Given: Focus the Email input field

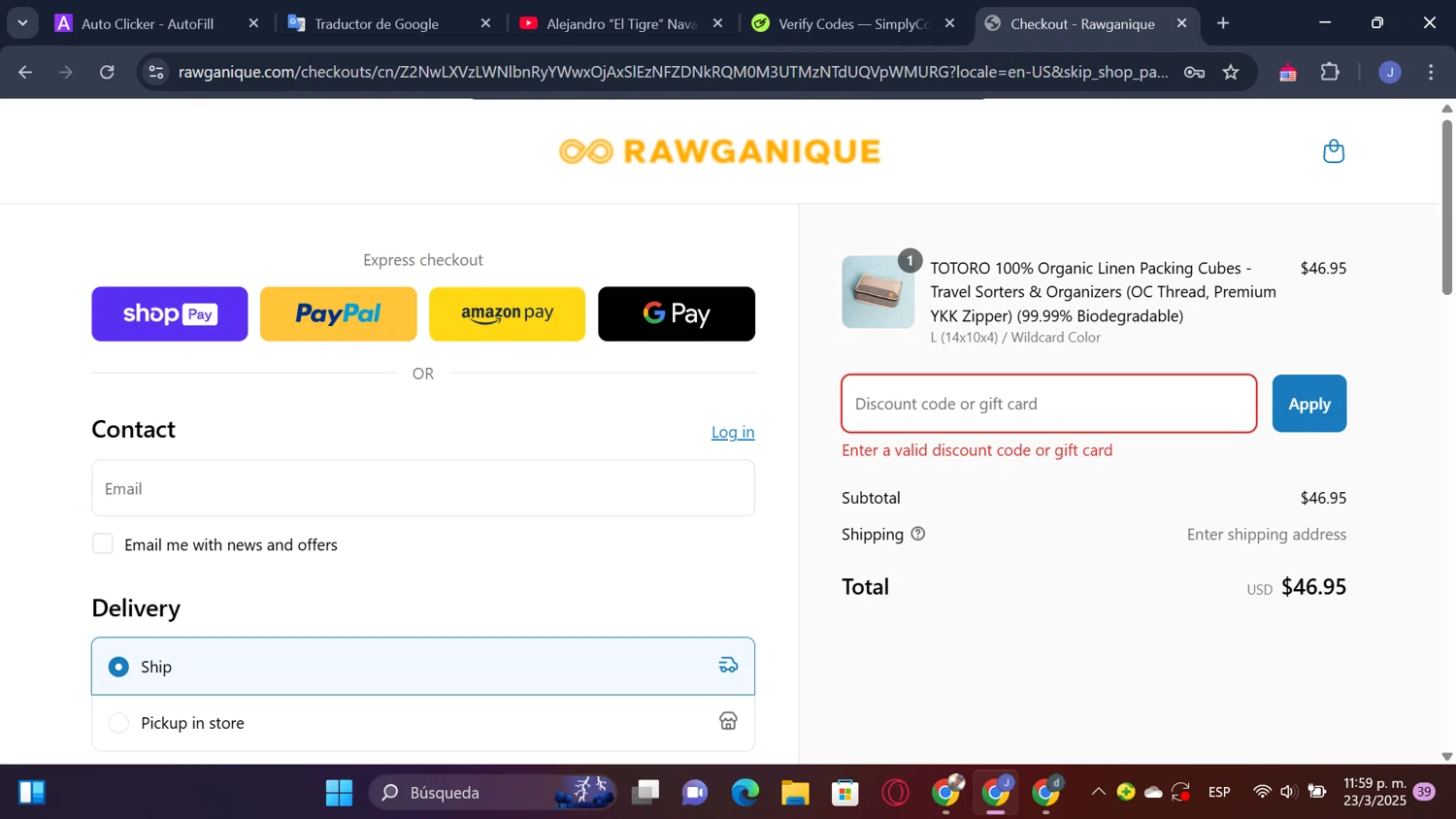Looking at the screenshot, I should click(423, 488).
